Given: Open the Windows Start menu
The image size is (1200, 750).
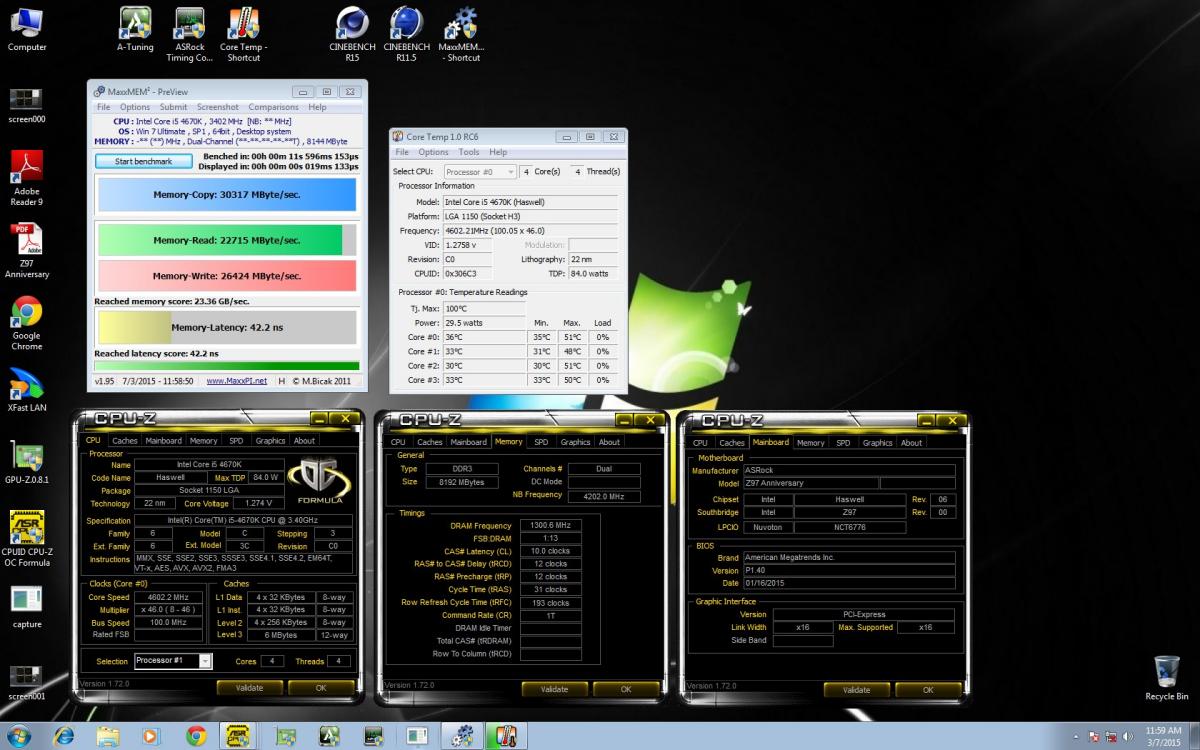Looking at the screenshot, I should point(19,736).
